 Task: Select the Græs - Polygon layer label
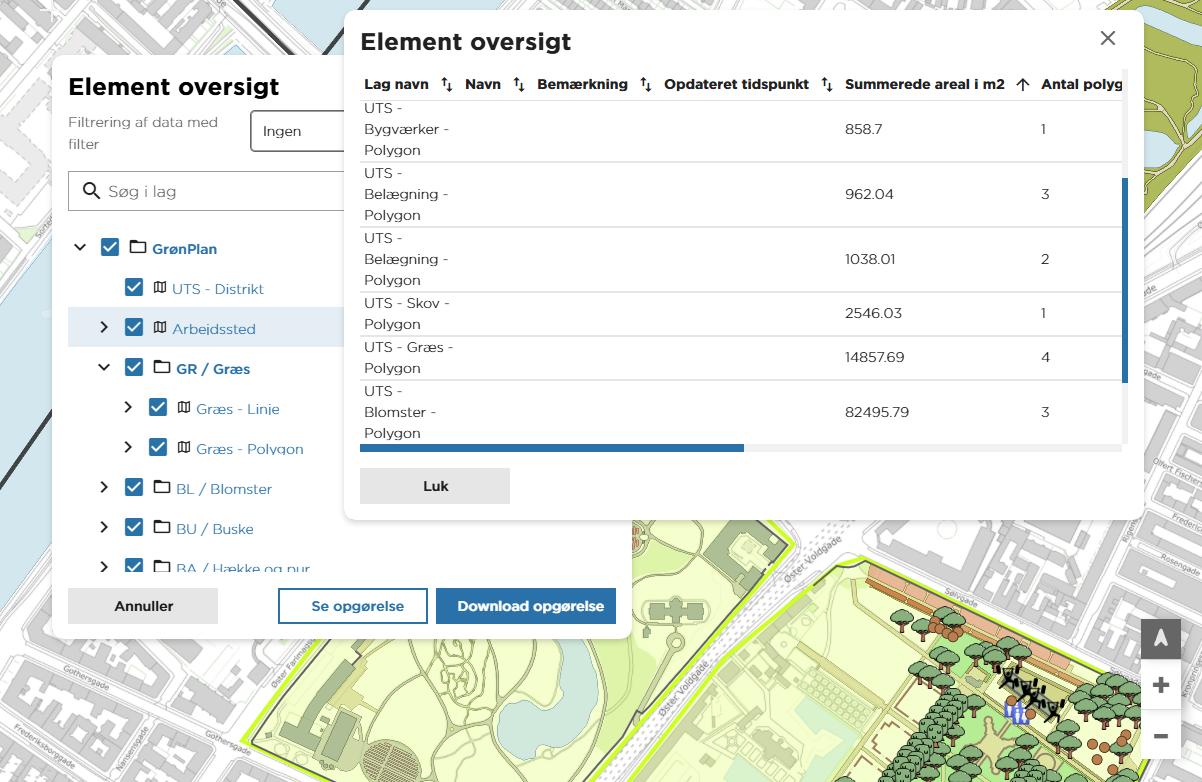pos(250,449)
